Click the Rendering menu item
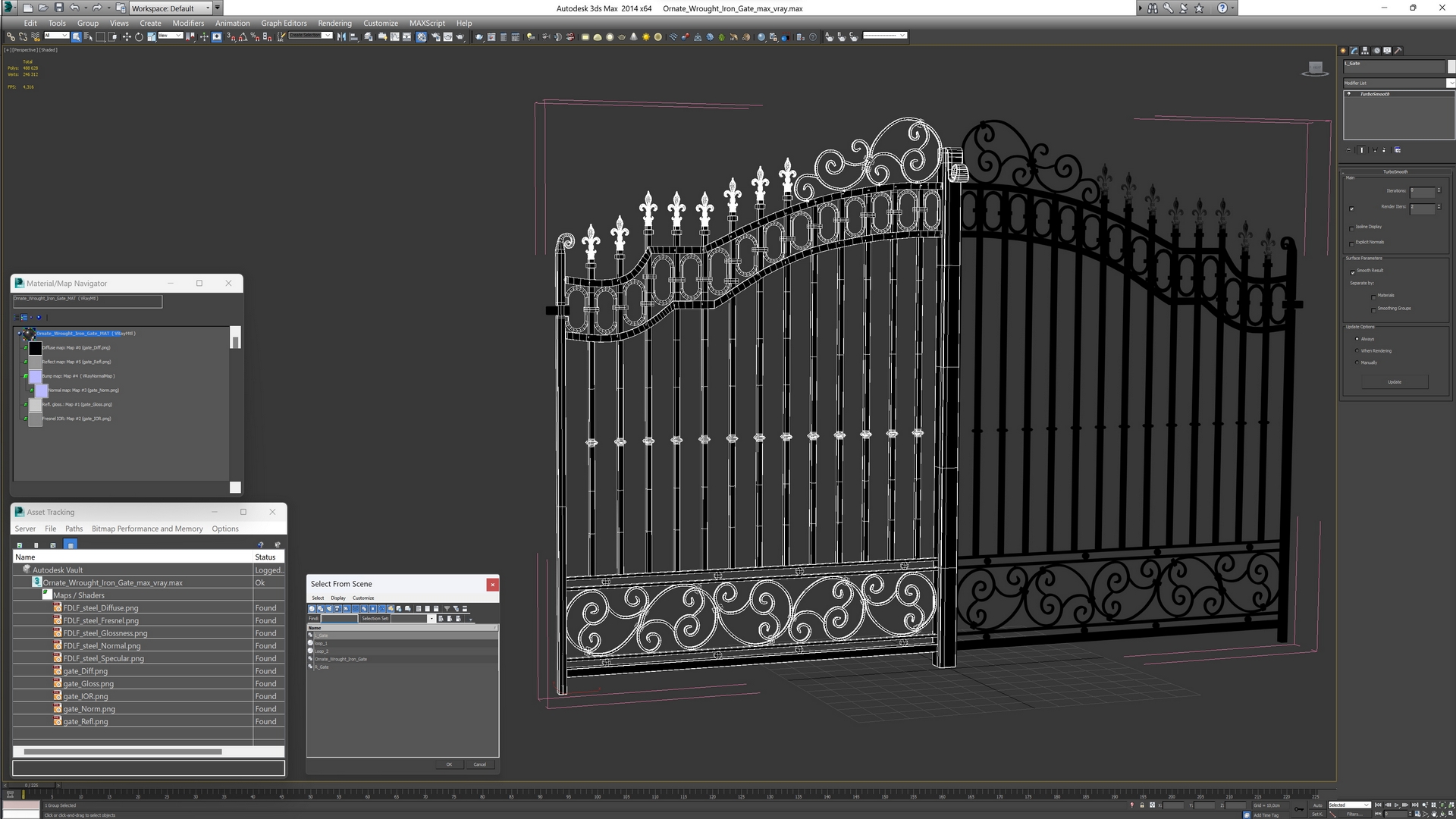 tap(336, 23)
